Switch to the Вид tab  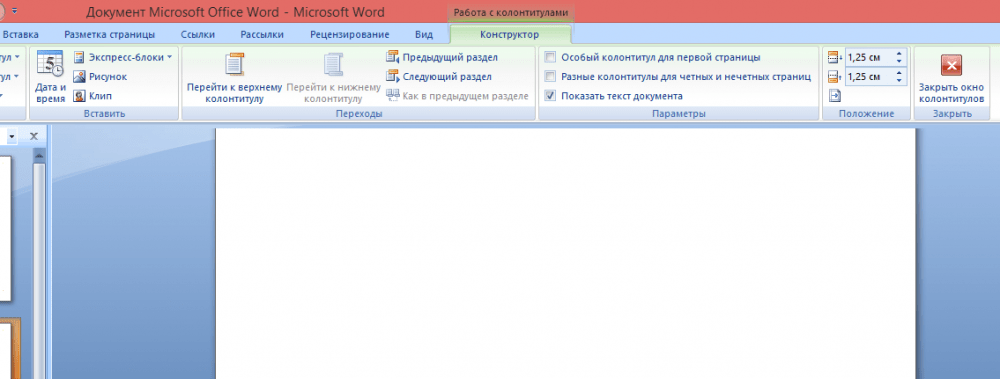423,34
